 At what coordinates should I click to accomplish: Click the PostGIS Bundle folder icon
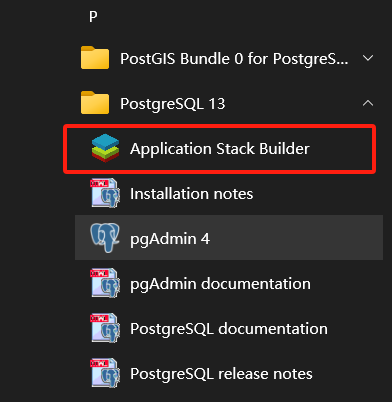[95, 58]
